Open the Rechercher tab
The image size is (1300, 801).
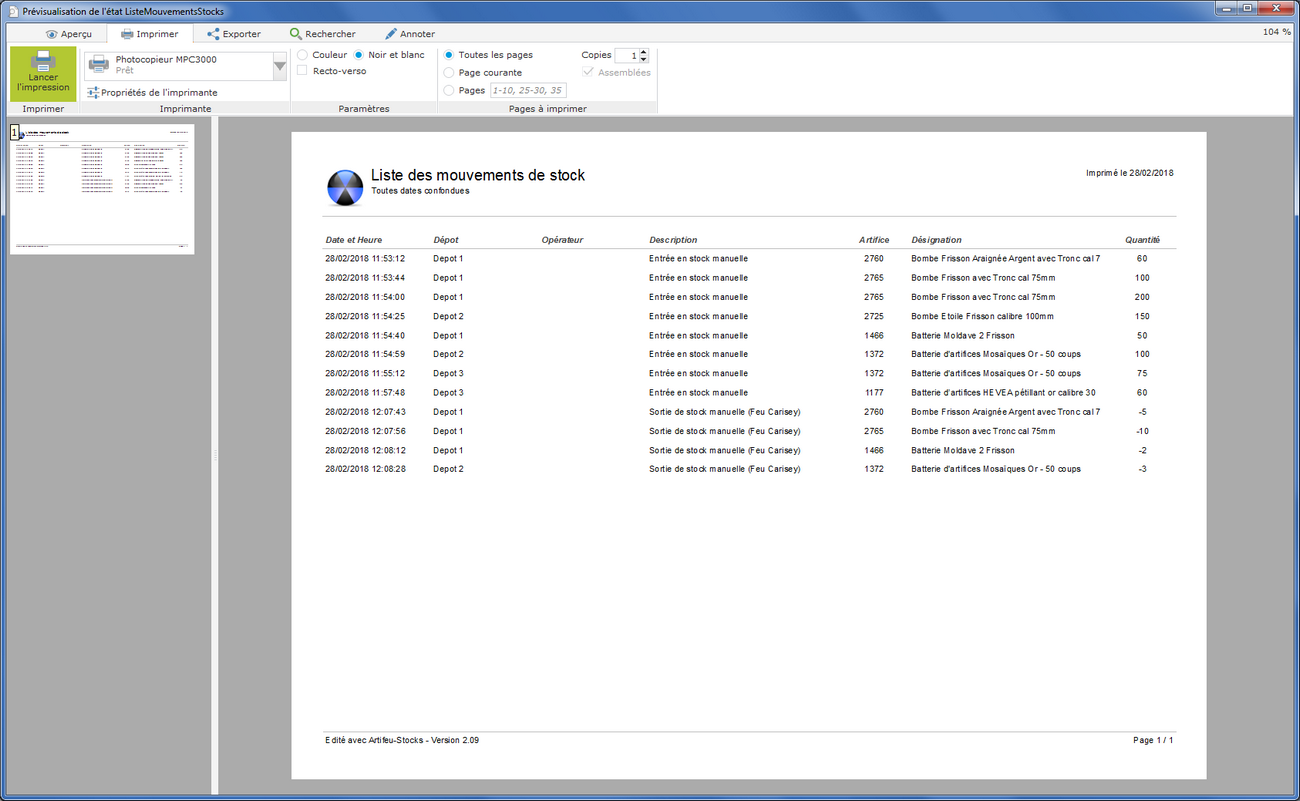322,34
